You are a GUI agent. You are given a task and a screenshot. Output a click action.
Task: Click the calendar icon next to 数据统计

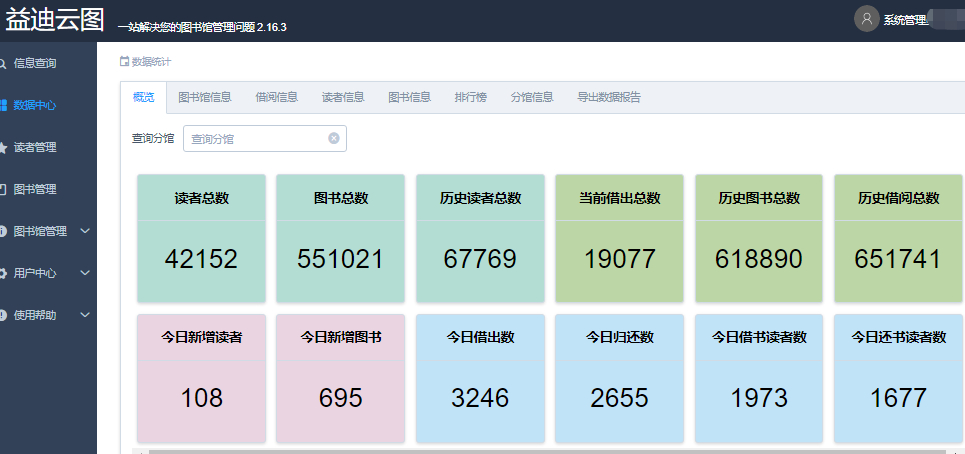point(125,62)
